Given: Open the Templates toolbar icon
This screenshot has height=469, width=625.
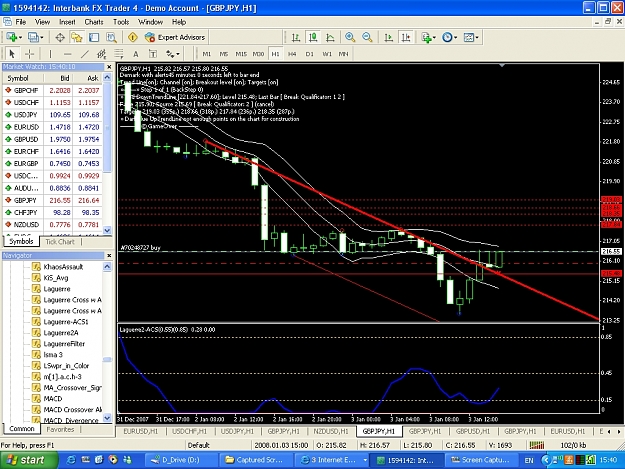Looking at the screenshot, I should (x=469, y=37).
